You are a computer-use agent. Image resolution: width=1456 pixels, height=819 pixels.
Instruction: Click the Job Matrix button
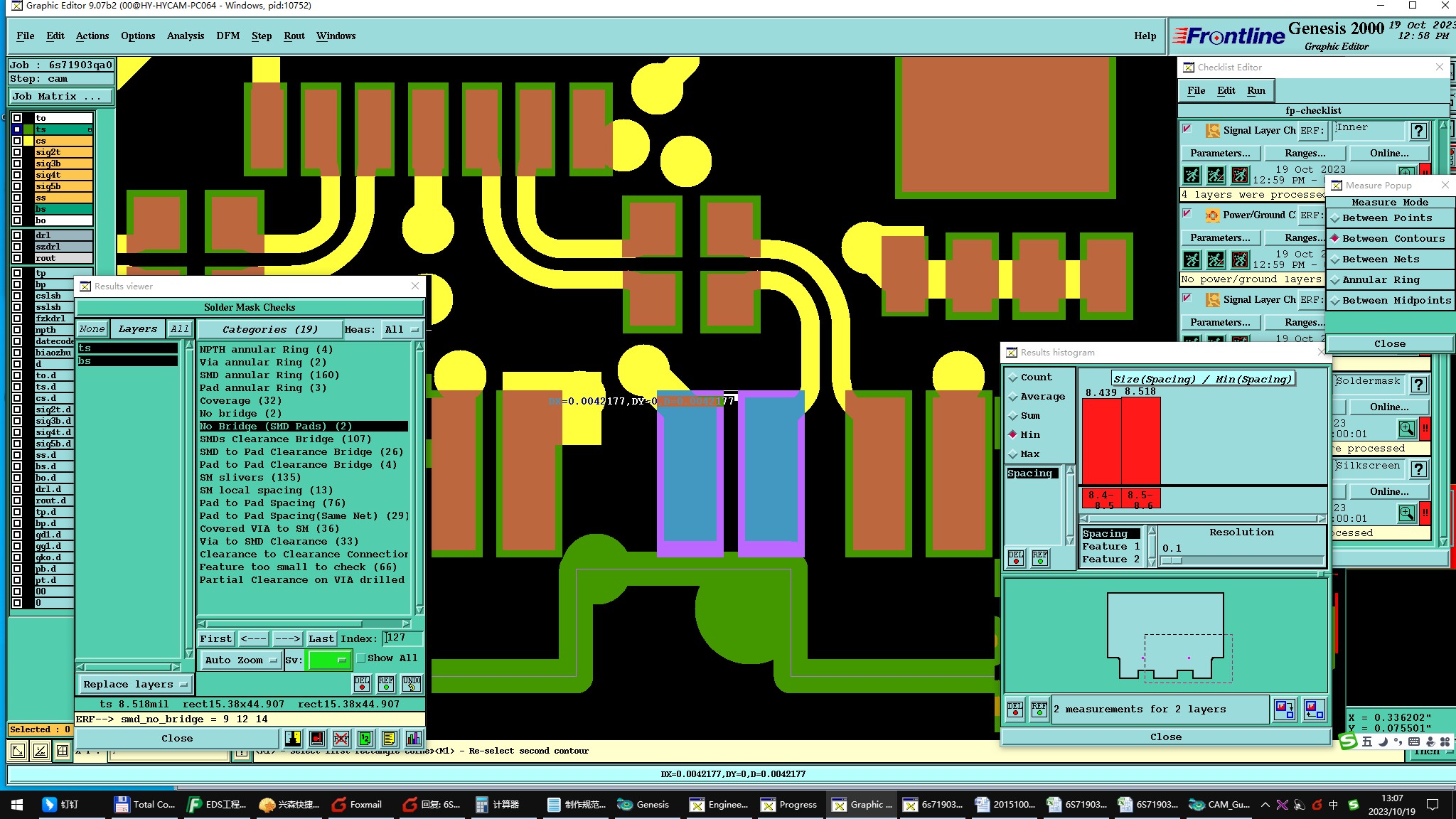[60, 97]
